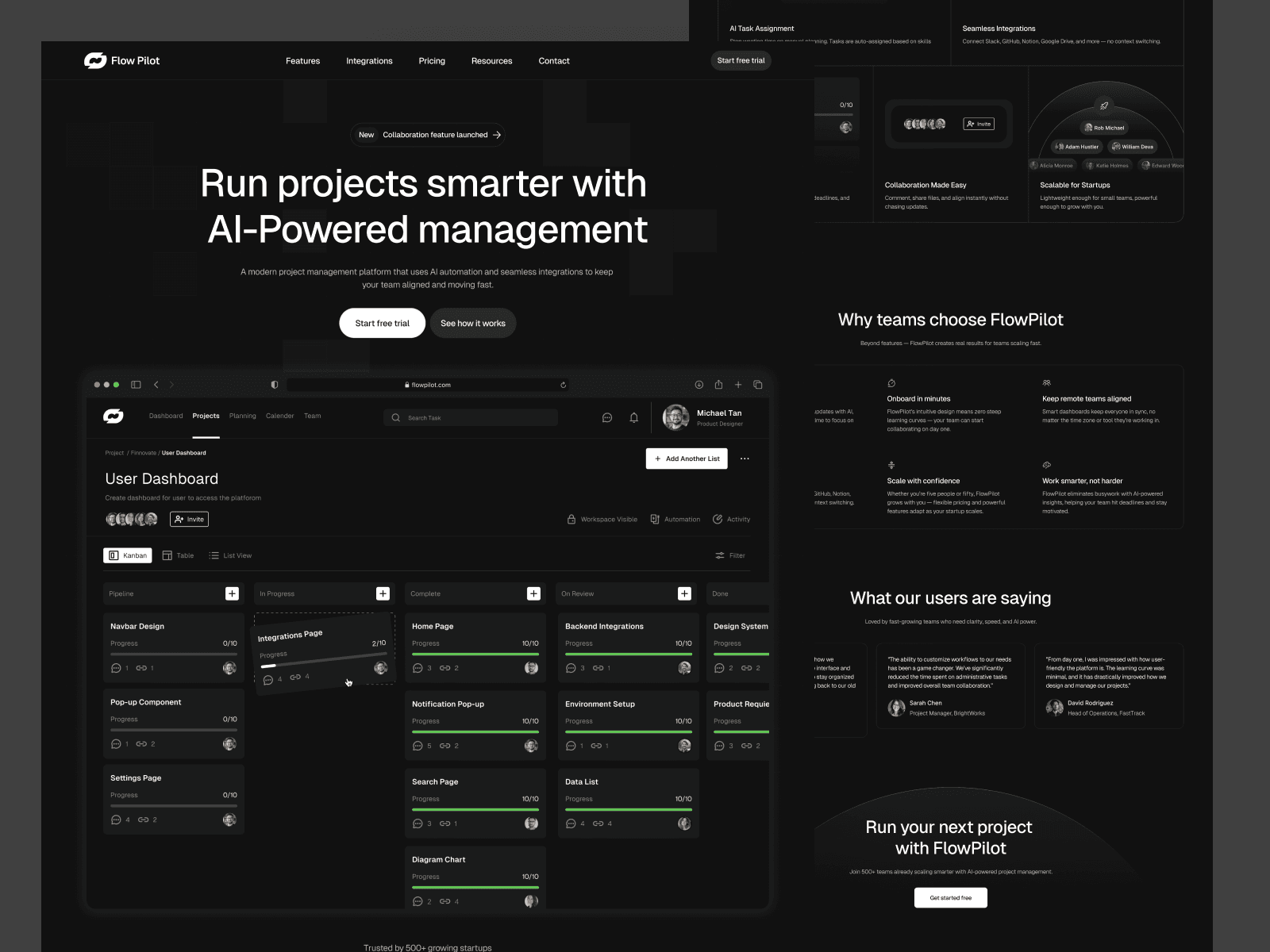Switch to List View
The height and width of the screenshot is (952, 1270).
230,555
